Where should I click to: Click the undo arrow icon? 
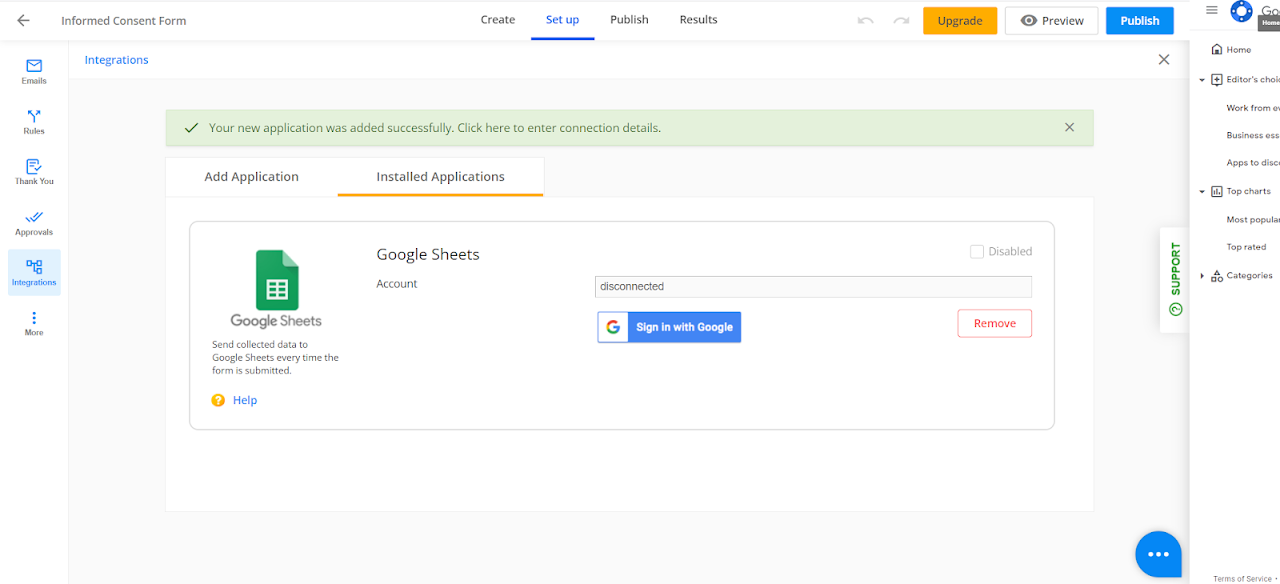click(x=865, y=21)
